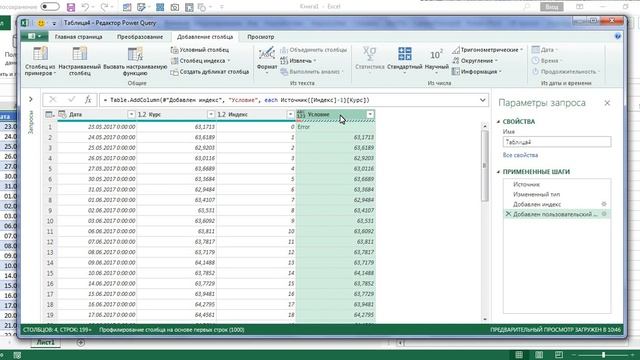Screen dimensions: 640x360
Task: Select Excel sheet tab Лист1
Action: 46,342
